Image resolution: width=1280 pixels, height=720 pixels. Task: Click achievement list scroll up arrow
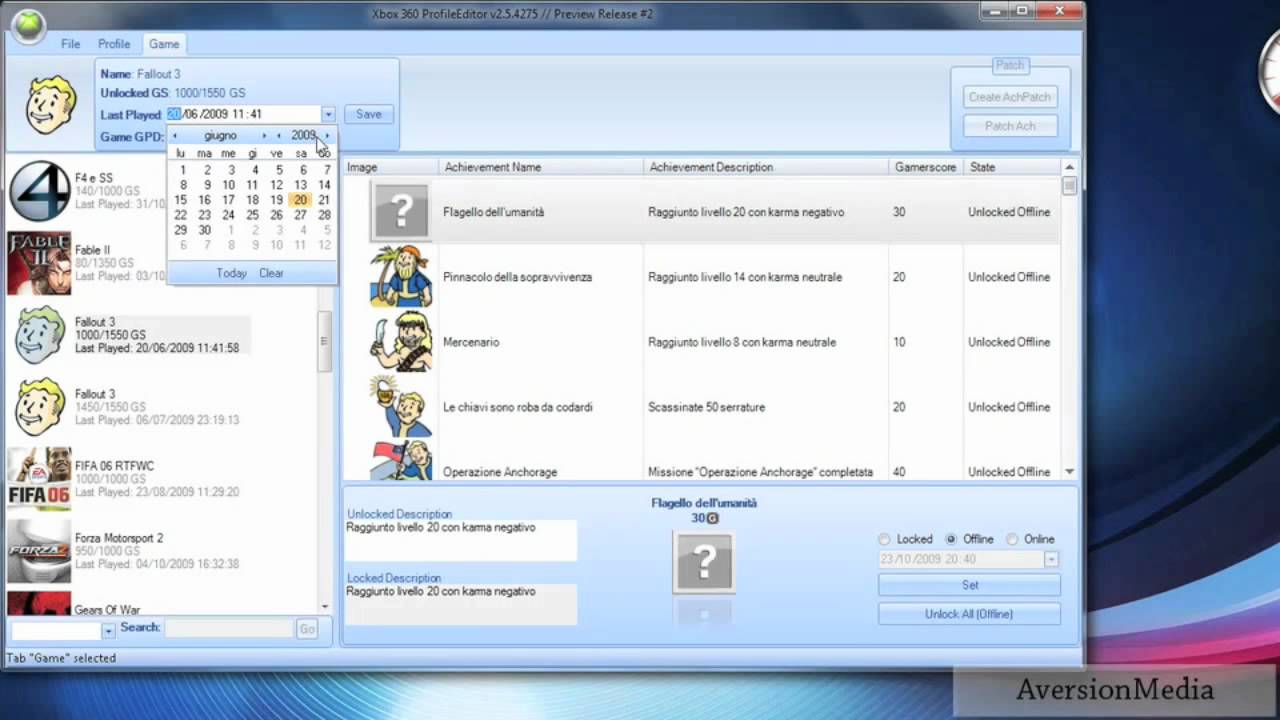click(1070, 167)
